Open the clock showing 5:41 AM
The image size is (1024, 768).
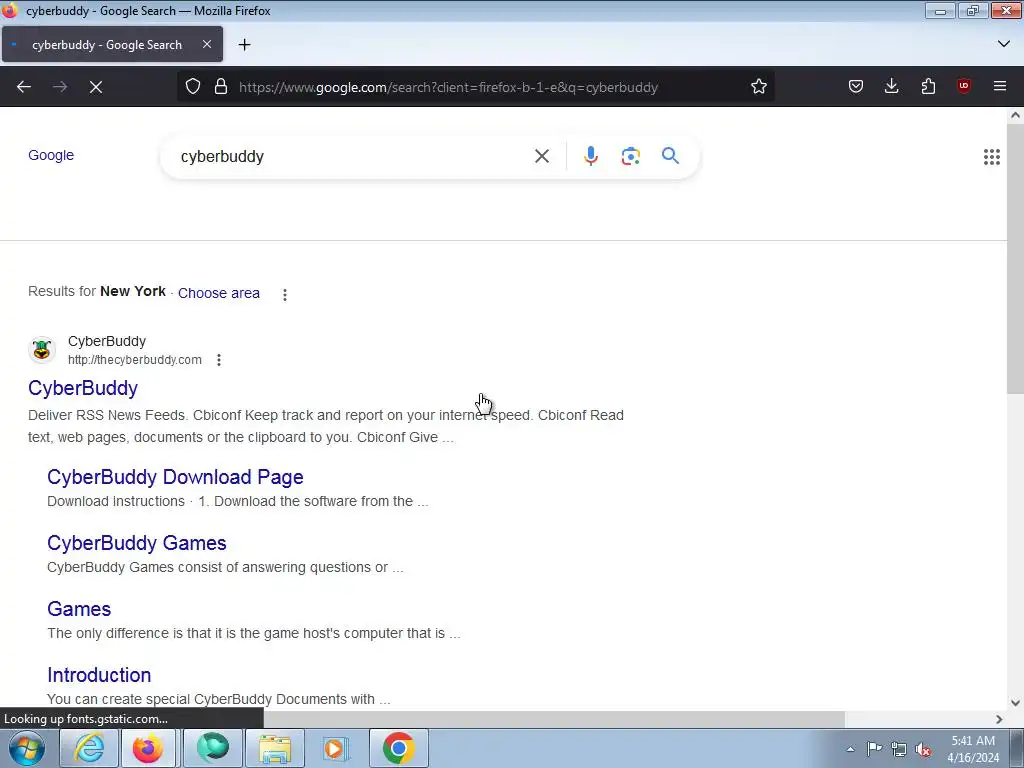pos(972,749)
